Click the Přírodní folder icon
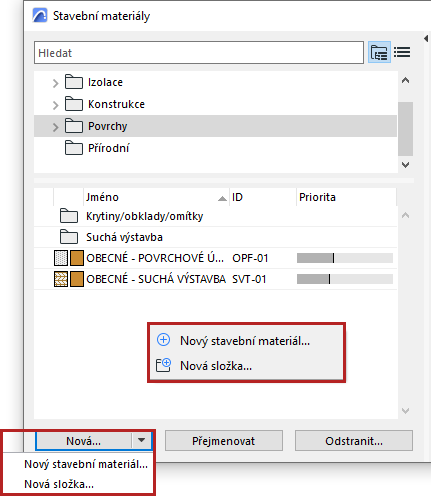Viewport: 431px width, 496px height. coord(74,148)
